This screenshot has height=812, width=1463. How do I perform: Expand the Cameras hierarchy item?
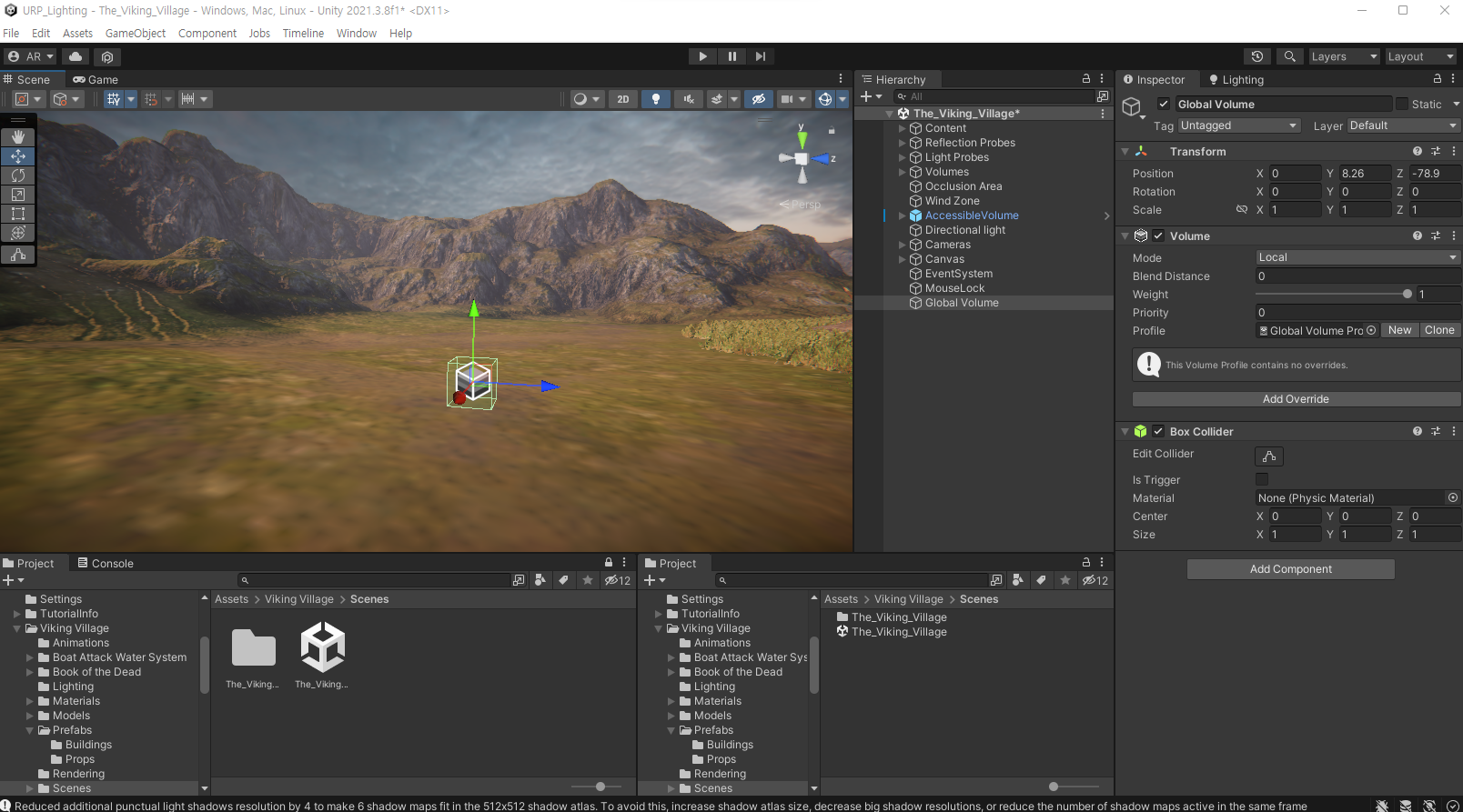click(902, 245)
